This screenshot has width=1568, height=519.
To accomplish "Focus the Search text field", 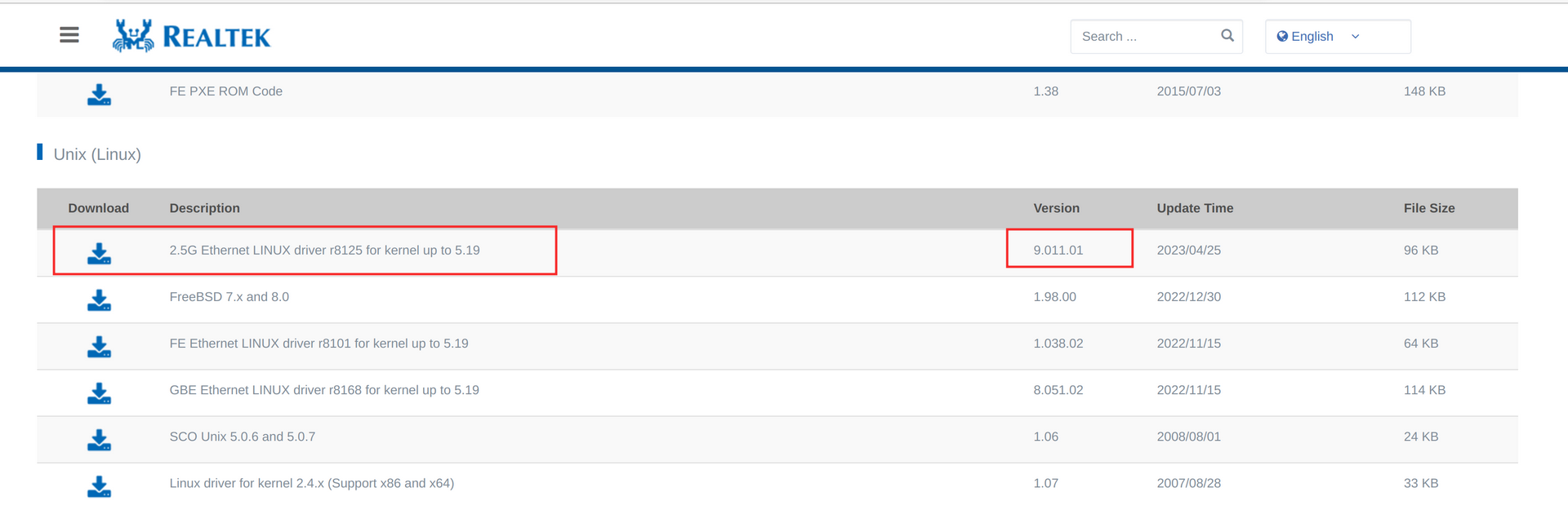I will [1143, 37].
